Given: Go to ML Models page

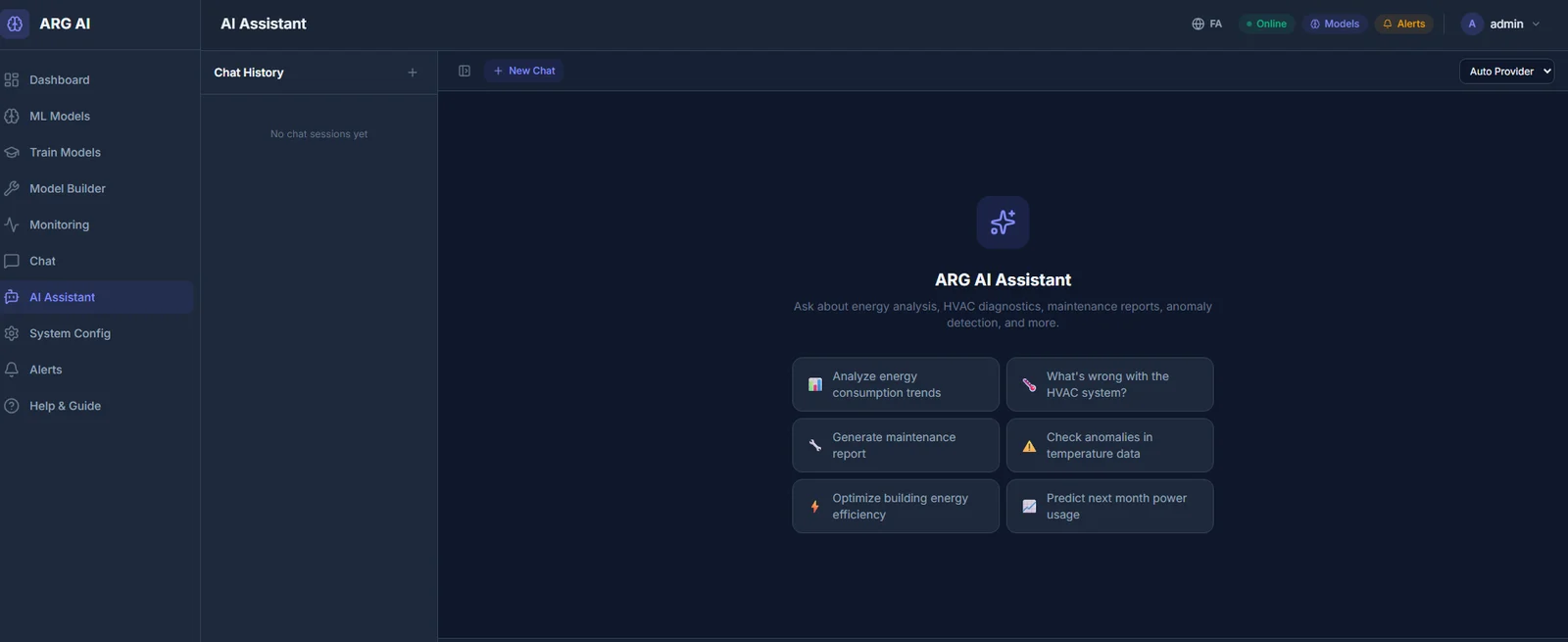Looking at the screenshot, I should (x=97, y=116).
